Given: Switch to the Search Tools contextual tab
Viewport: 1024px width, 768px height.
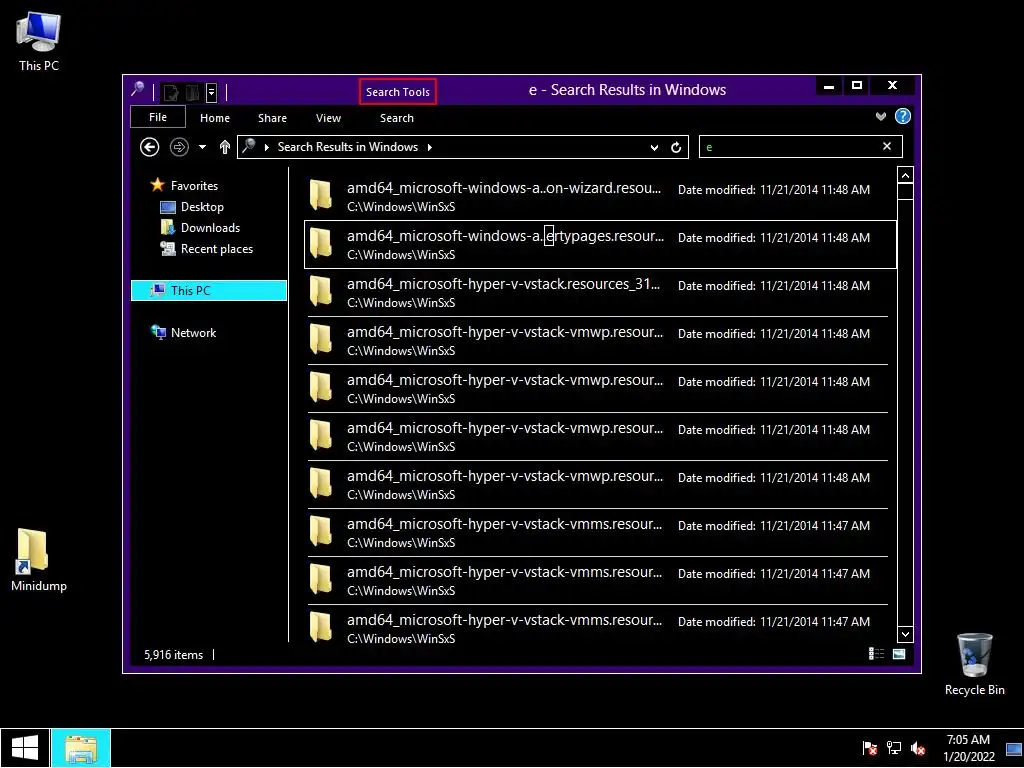Looking at the screenshot, I should point(398,92).
